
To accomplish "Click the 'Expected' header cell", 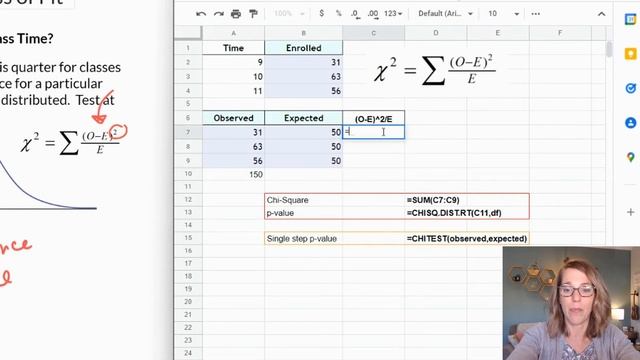I will pos(304,118).
